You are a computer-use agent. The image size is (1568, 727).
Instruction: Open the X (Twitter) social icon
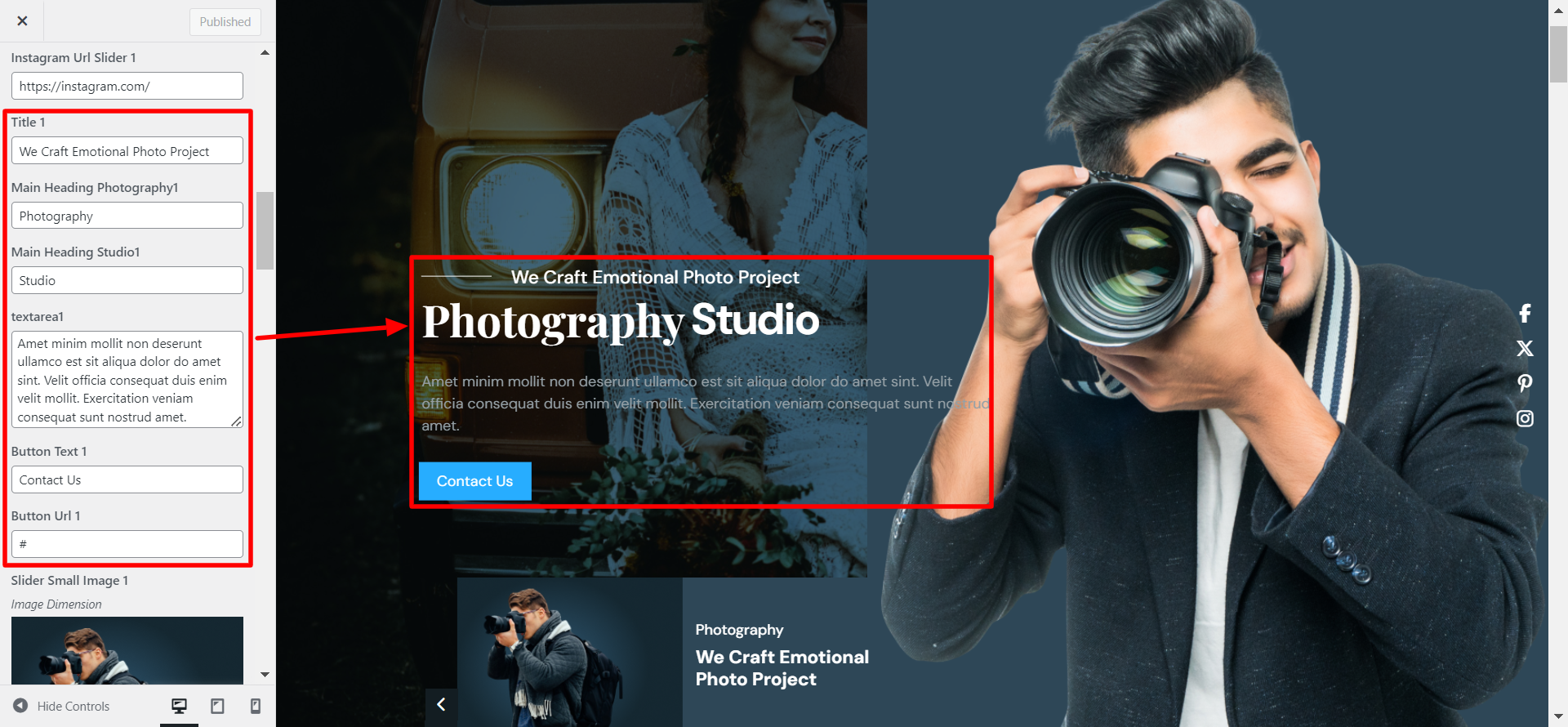tap(1525, 349)
